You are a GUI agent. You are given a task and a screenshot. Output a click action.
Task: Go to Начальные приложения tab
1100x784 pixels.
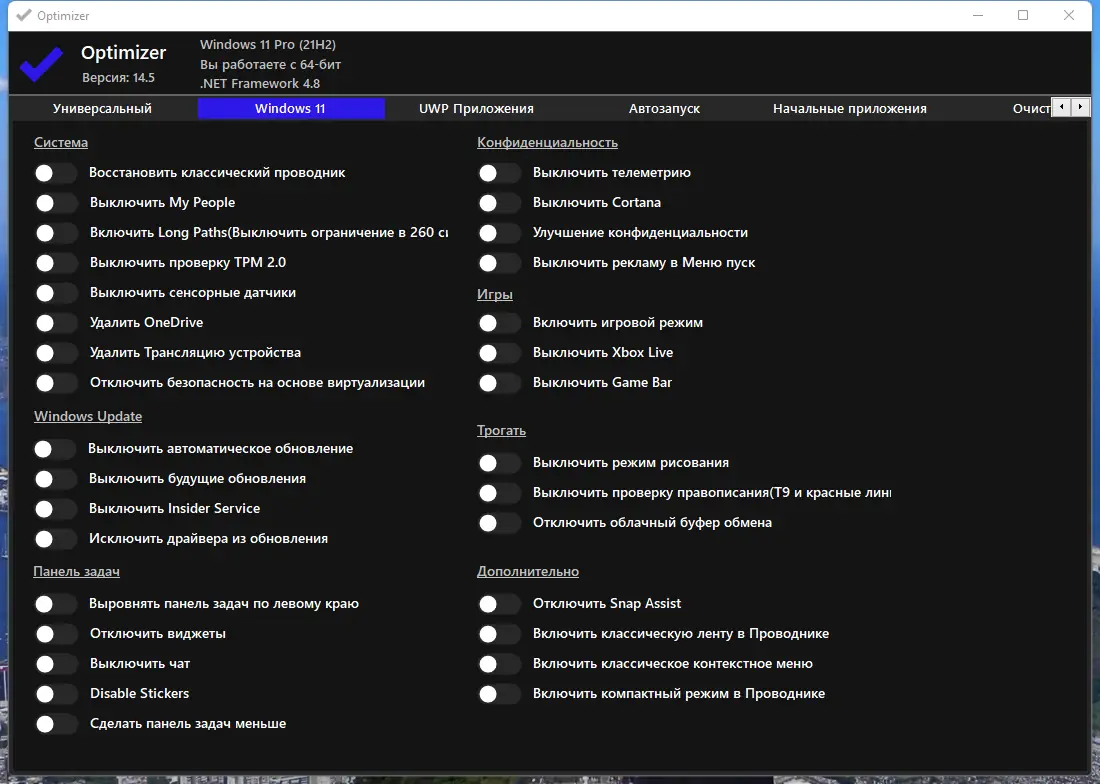(x=850, y=109)
